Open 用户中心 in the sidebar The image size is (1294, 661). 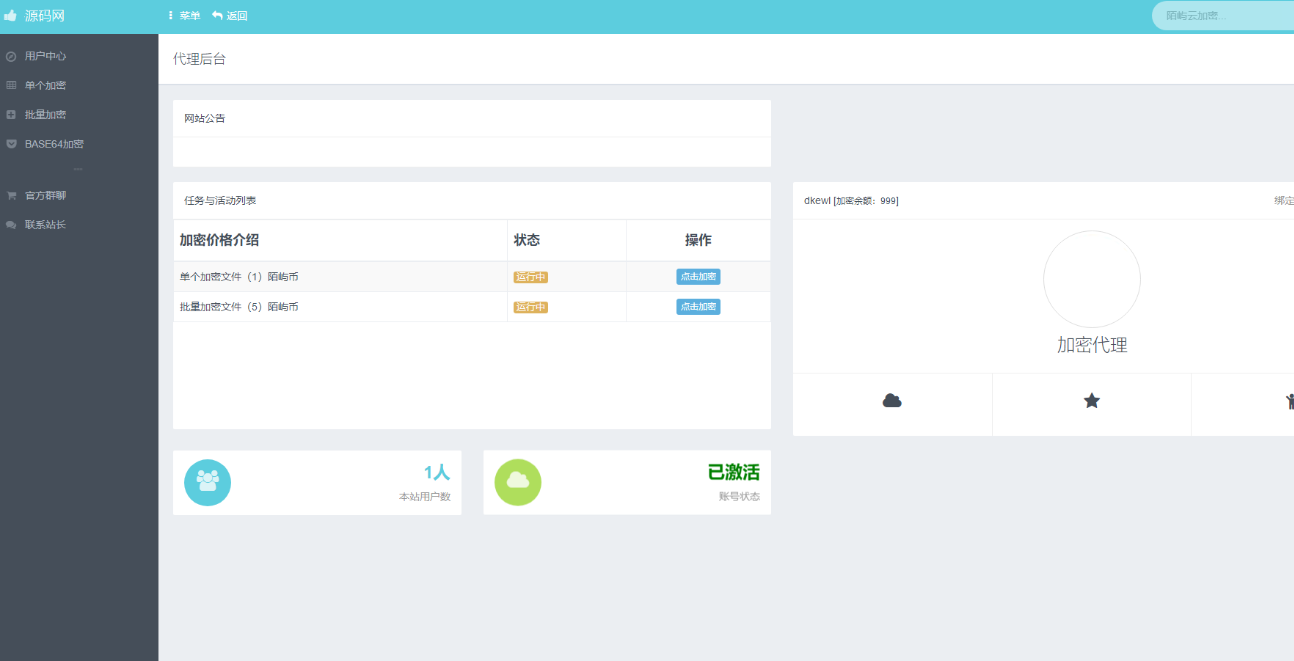[x=45, y=56]
